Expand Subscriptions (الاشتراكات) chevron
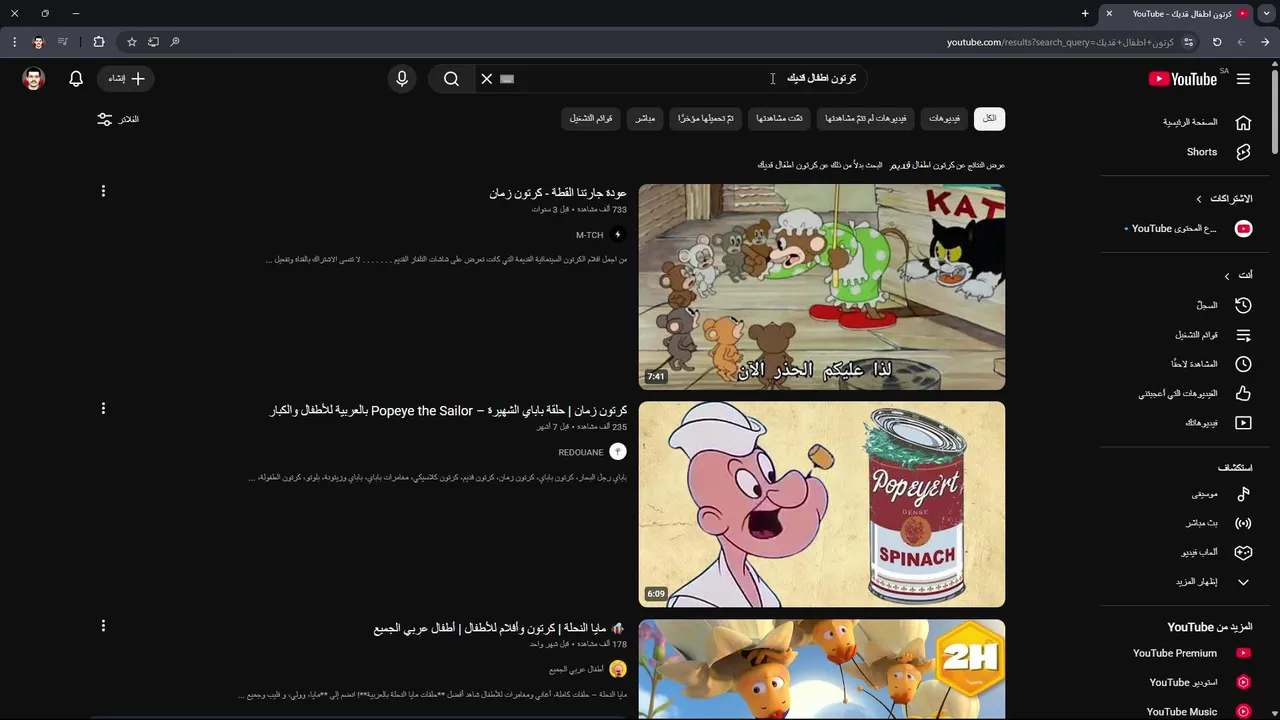The height and width of the screenshot is (720, 1280). 1199,199
